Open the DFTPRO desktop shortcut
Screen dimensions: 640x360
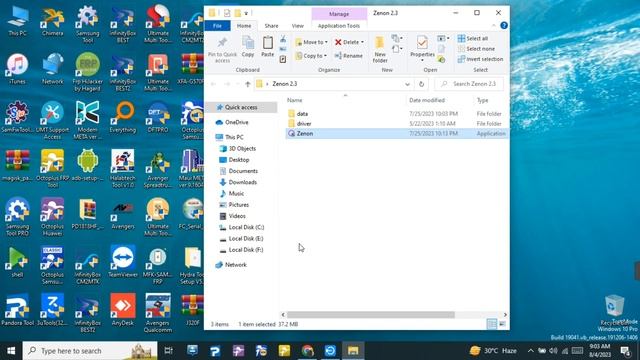[158, 117]
